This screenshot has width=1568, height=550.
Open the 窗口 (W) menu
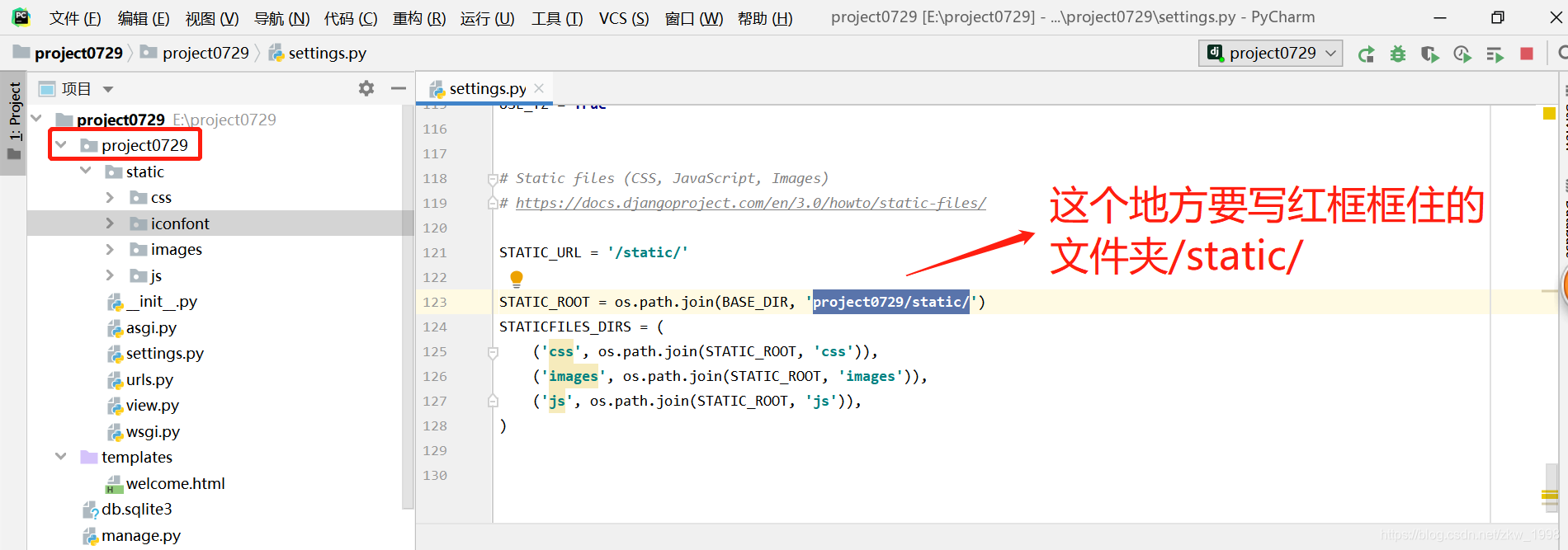694,18
